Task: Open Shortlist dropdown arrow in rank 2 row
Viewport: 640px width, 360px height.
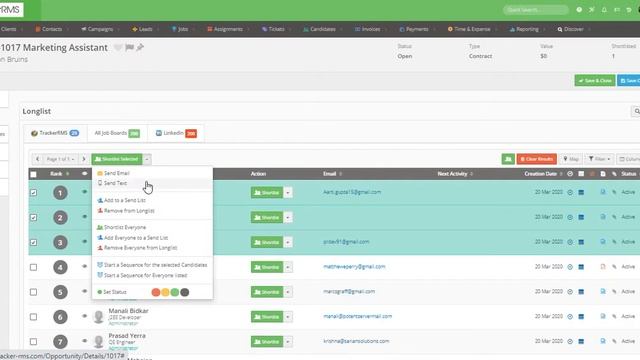Action: (x=288, y=218)
